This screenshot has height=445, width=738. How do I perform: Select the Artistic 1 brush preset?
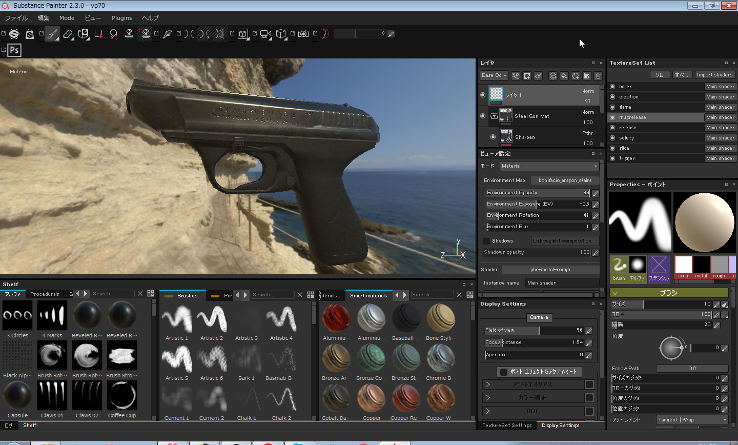[x=177, y=318]
